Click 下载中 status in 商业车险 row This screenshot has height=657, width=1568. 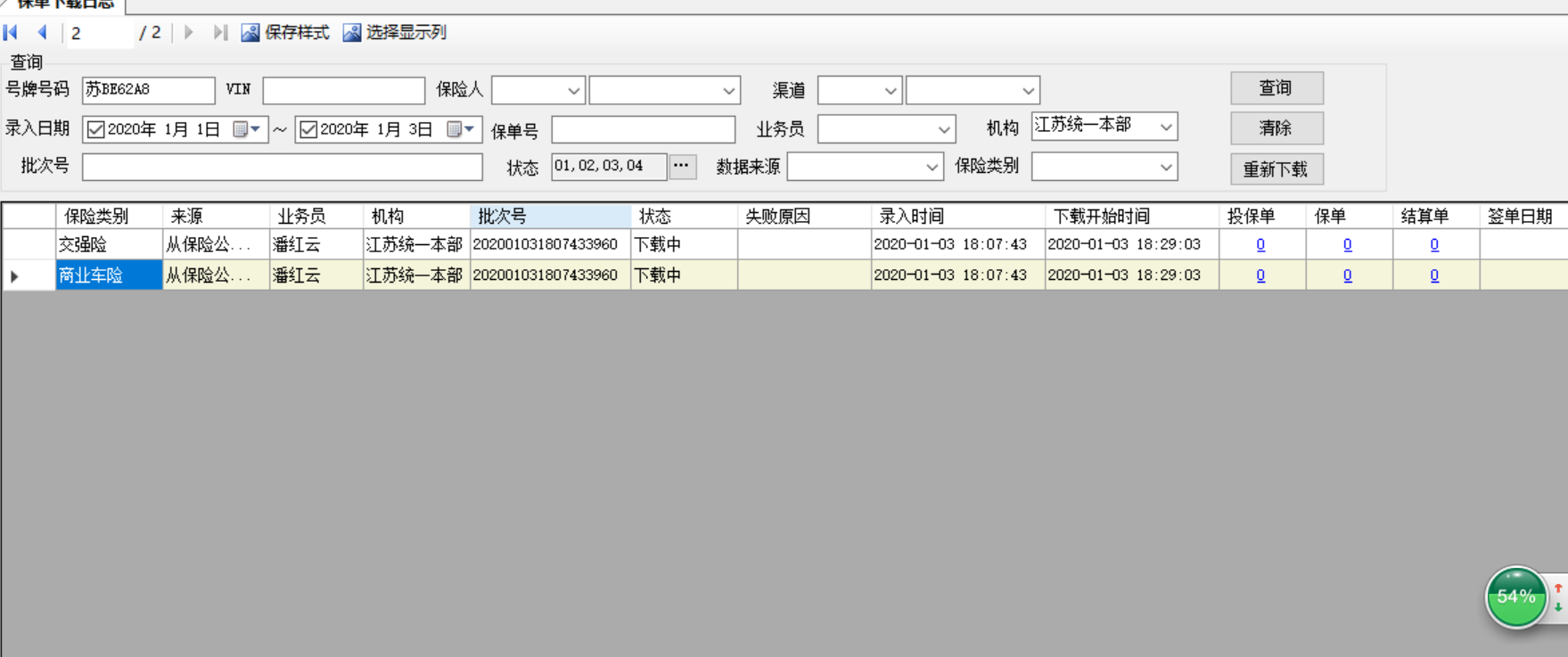tap(684, 275)
